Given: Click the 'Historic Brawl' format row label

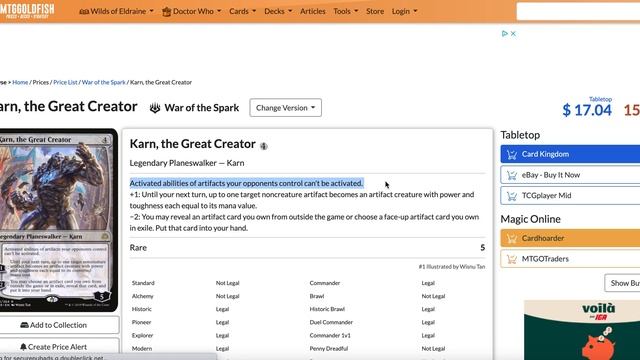Looking at the screenshot, I should click(327, 309).
